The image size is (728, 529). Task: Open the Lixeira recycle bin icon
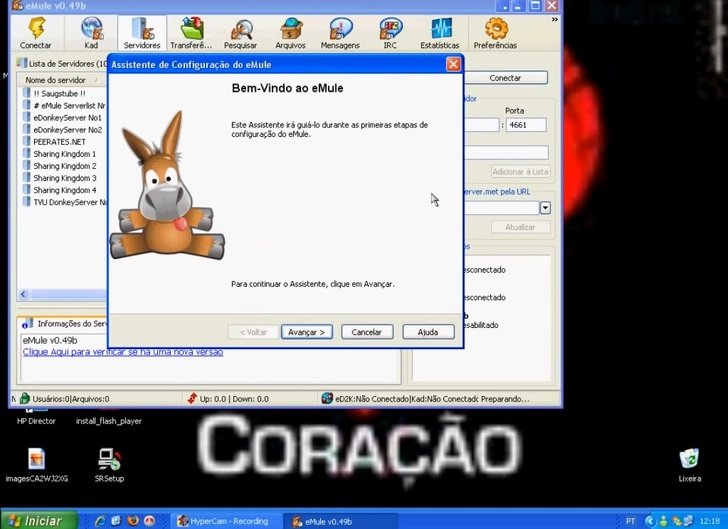click(689, 464)
